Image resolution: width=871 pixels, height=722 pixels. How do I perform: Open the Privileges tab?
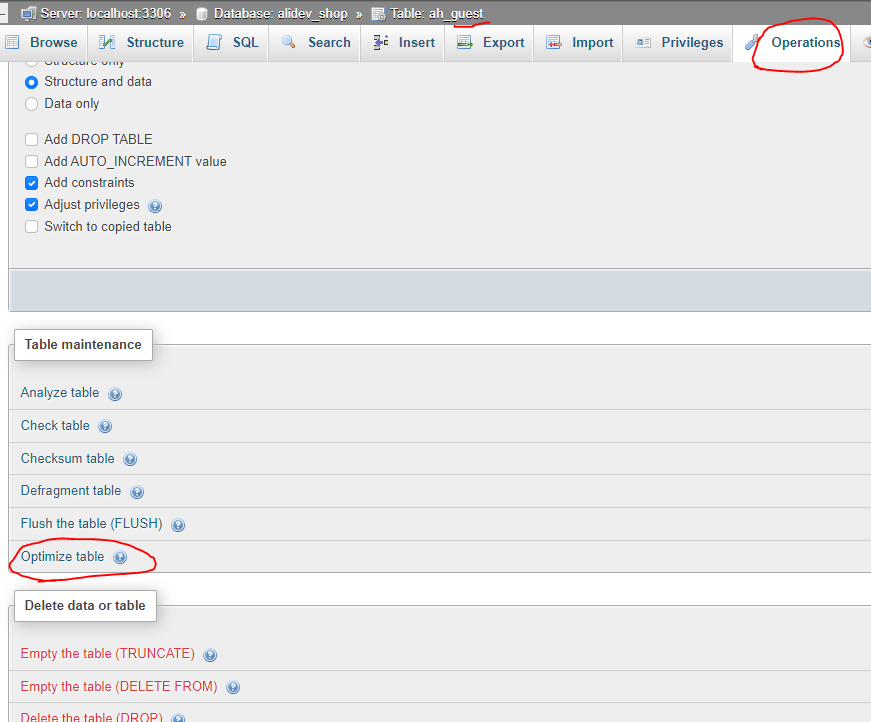coord(678,43)
